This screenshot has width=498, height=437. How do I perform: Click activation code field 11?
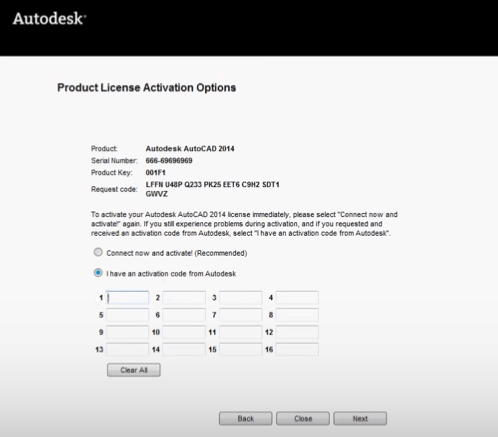point(241,332)
